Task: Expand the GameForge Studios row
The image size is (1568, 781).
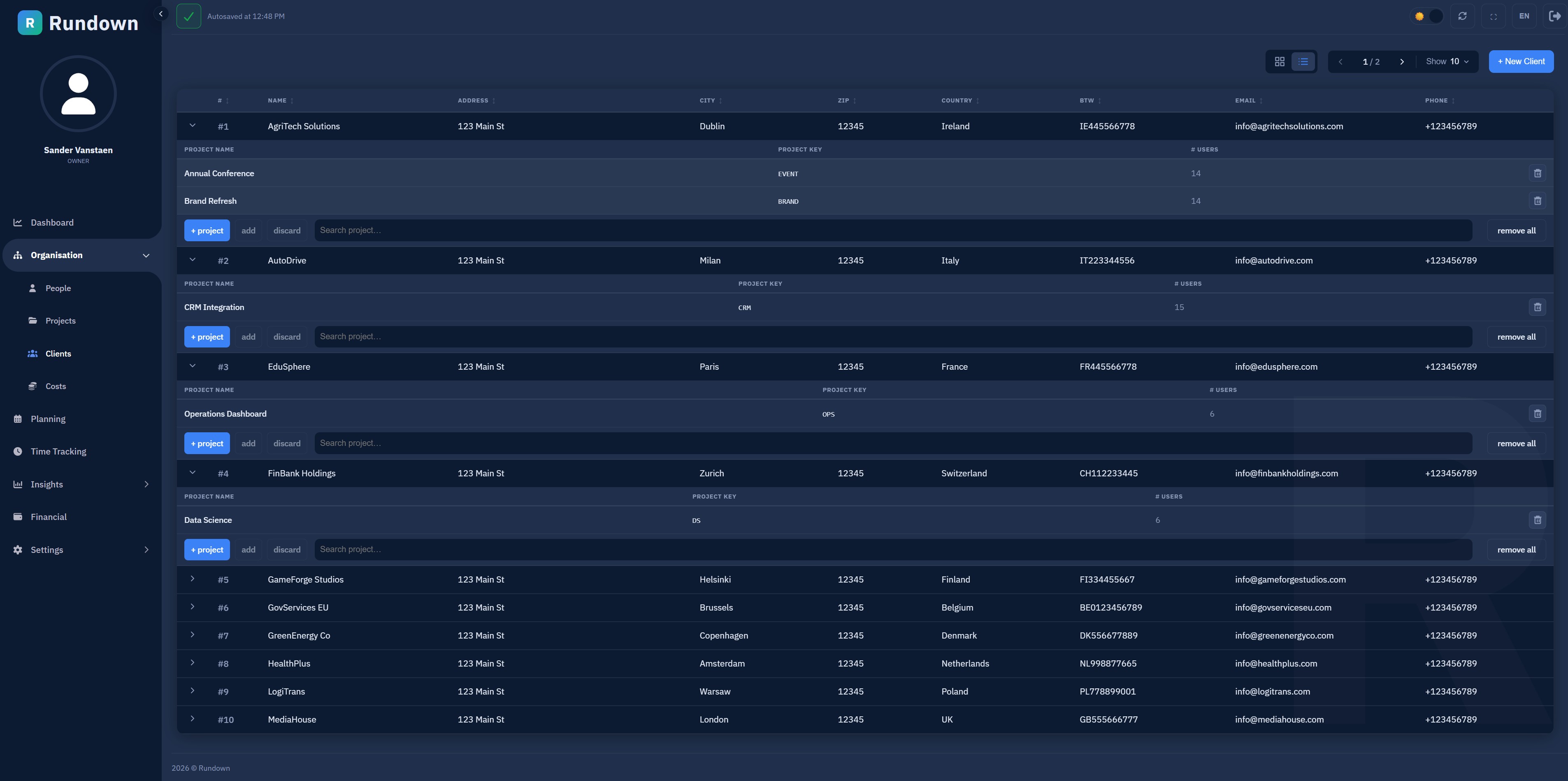Action: 192,579
